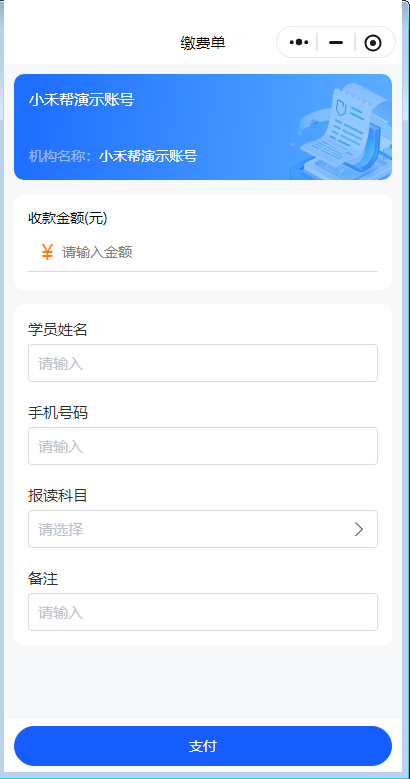
Task: Focus the 学员姓名 input box
Action: tap(203, 363)
